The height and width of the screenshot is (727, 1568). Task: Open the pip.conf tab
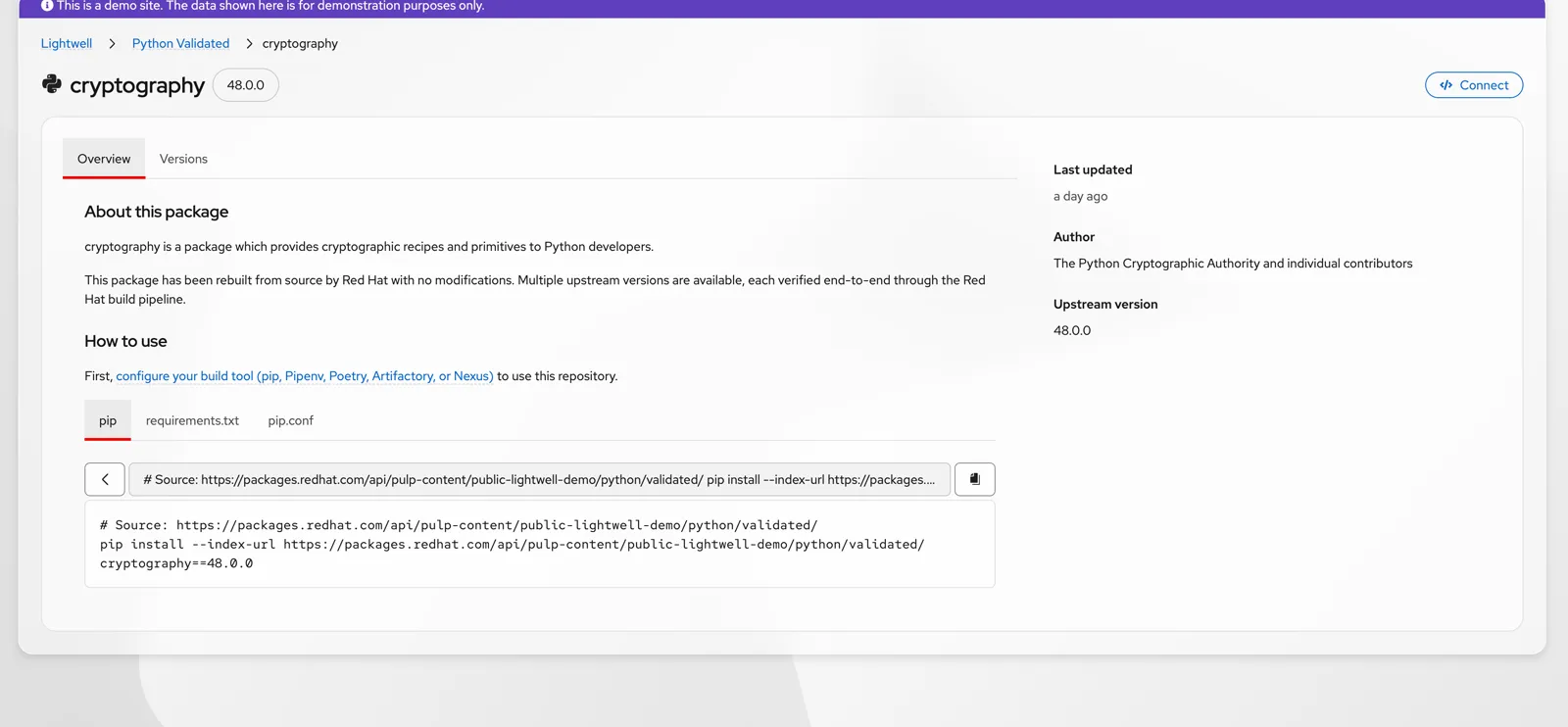(x=291, y=420)
